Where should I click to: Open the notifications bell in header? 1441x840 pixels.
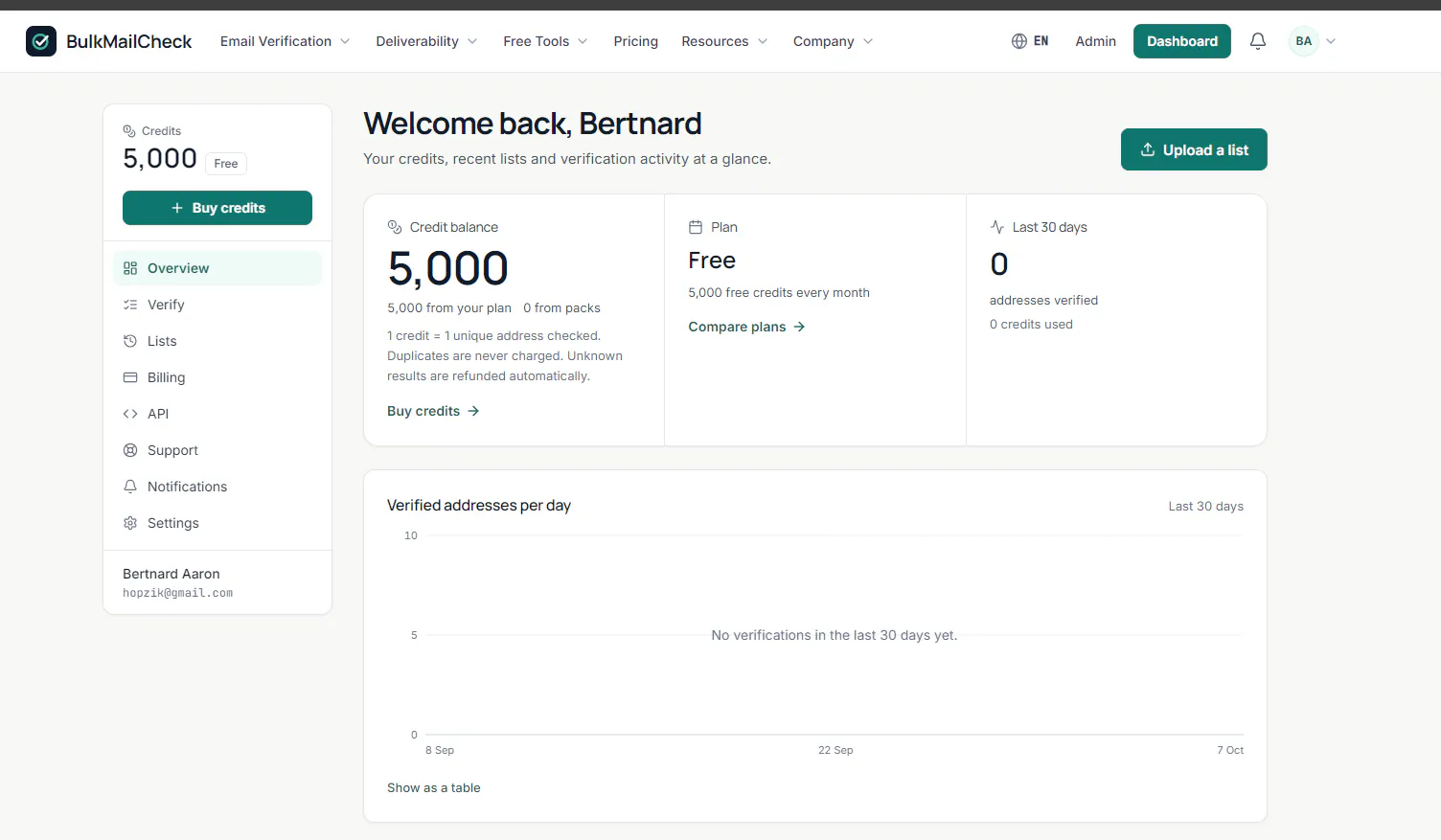[x=1258, y=41]
